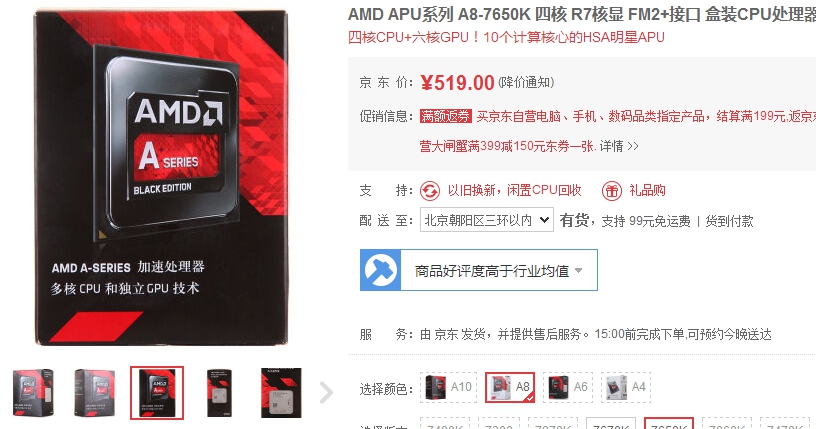
Task: Click the 礼品购 gift box icon
Action: tap(612, 191)
